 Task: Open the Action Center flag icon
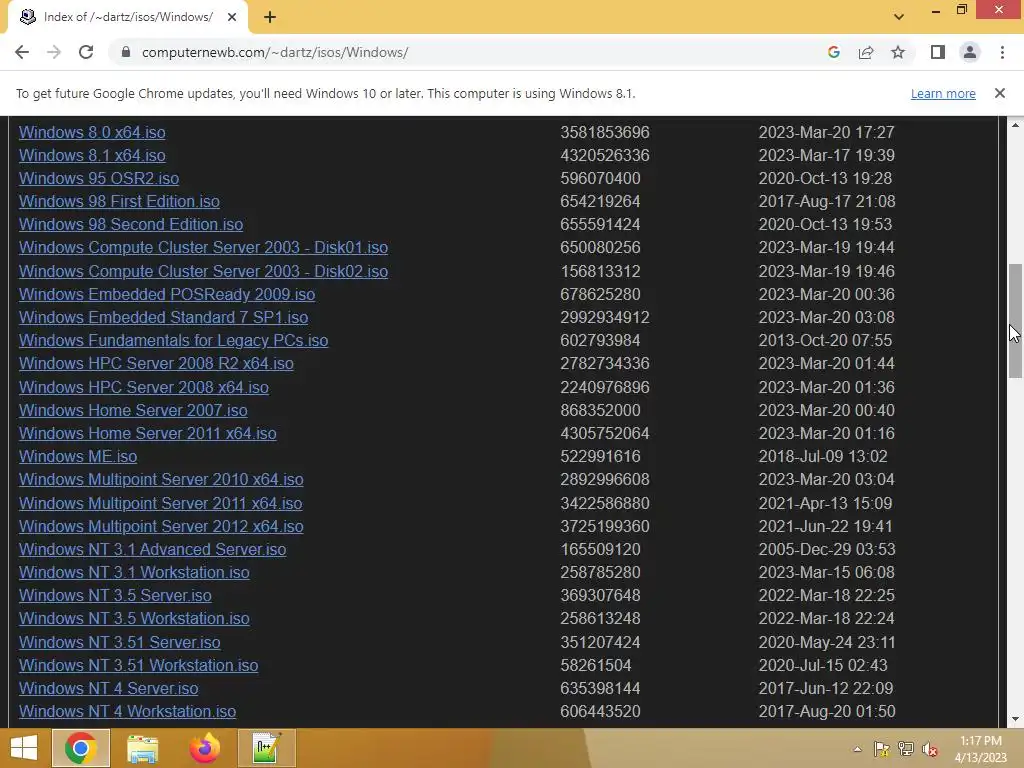click(881, 749)
